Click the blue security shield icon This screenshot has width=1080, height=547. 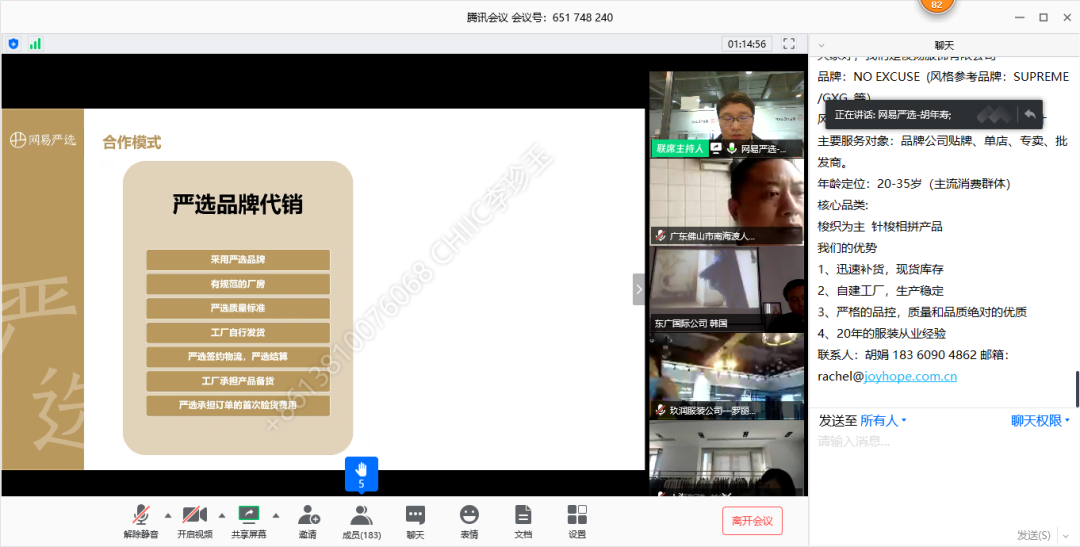pos(14,44)
